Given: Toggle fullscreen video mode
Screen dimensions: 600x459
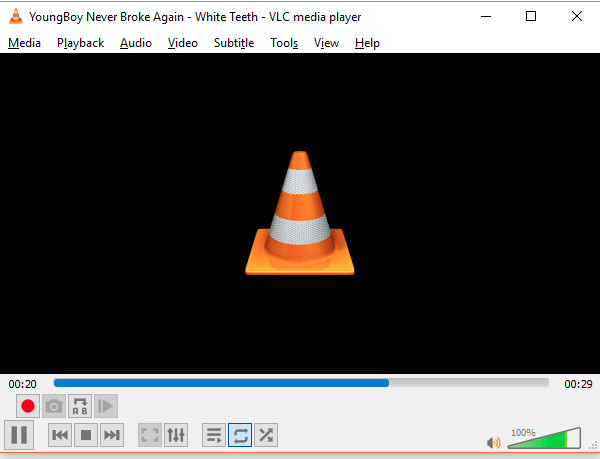Looking at the screenshot, I should 150,435.
